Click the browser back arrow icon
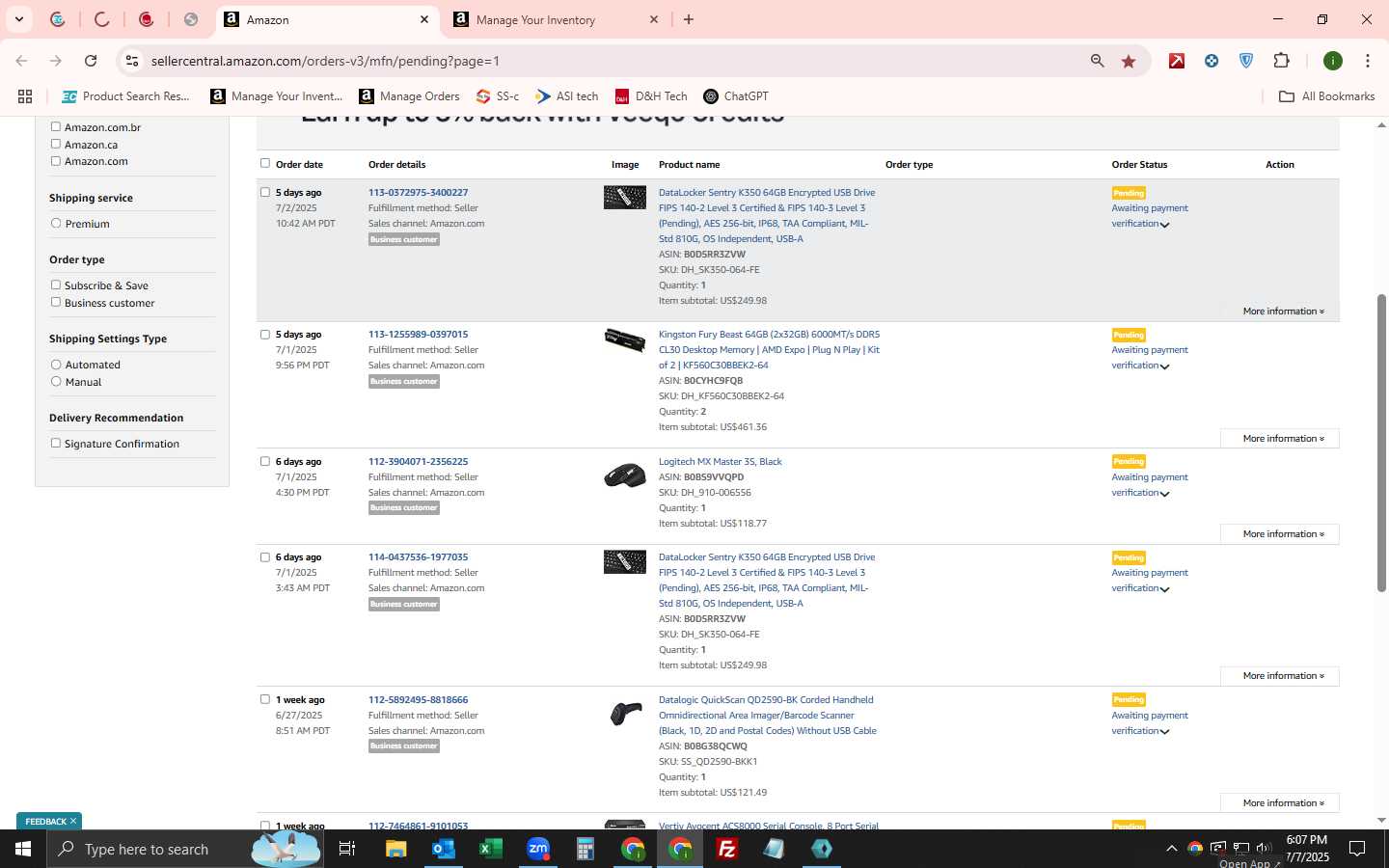 pos(21,61)
